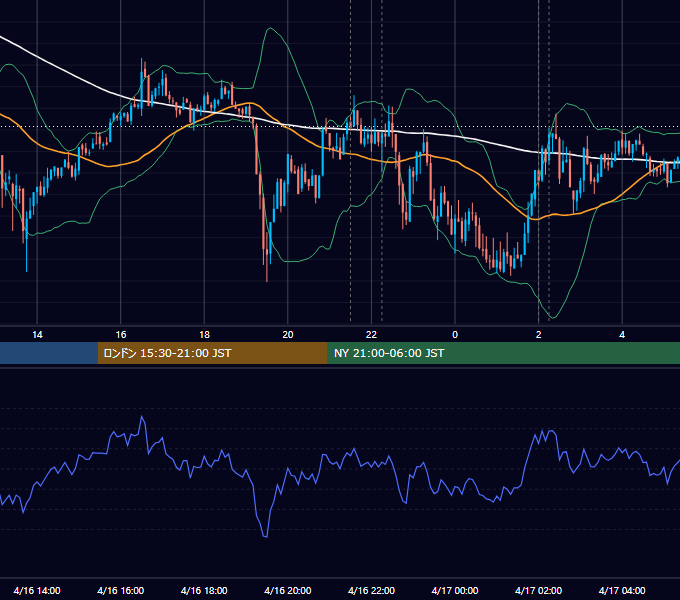The height and width of the screenshot is (600, 680).
Task: Click the NY 21:00-06:00 JST session bar
Action: 503,353
